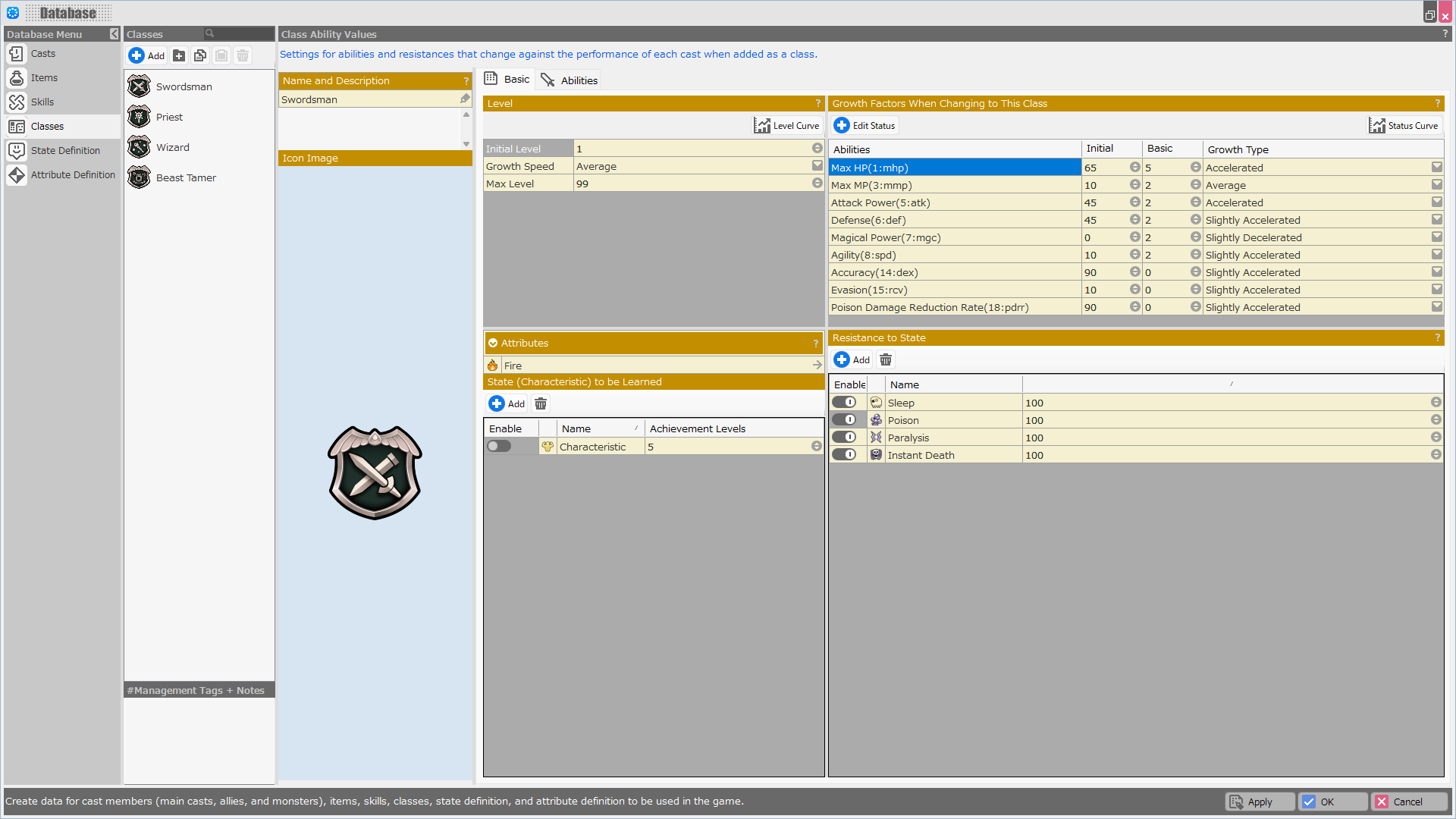
Task: Click the Edit Status button
Action: click(x=864, y=126)
